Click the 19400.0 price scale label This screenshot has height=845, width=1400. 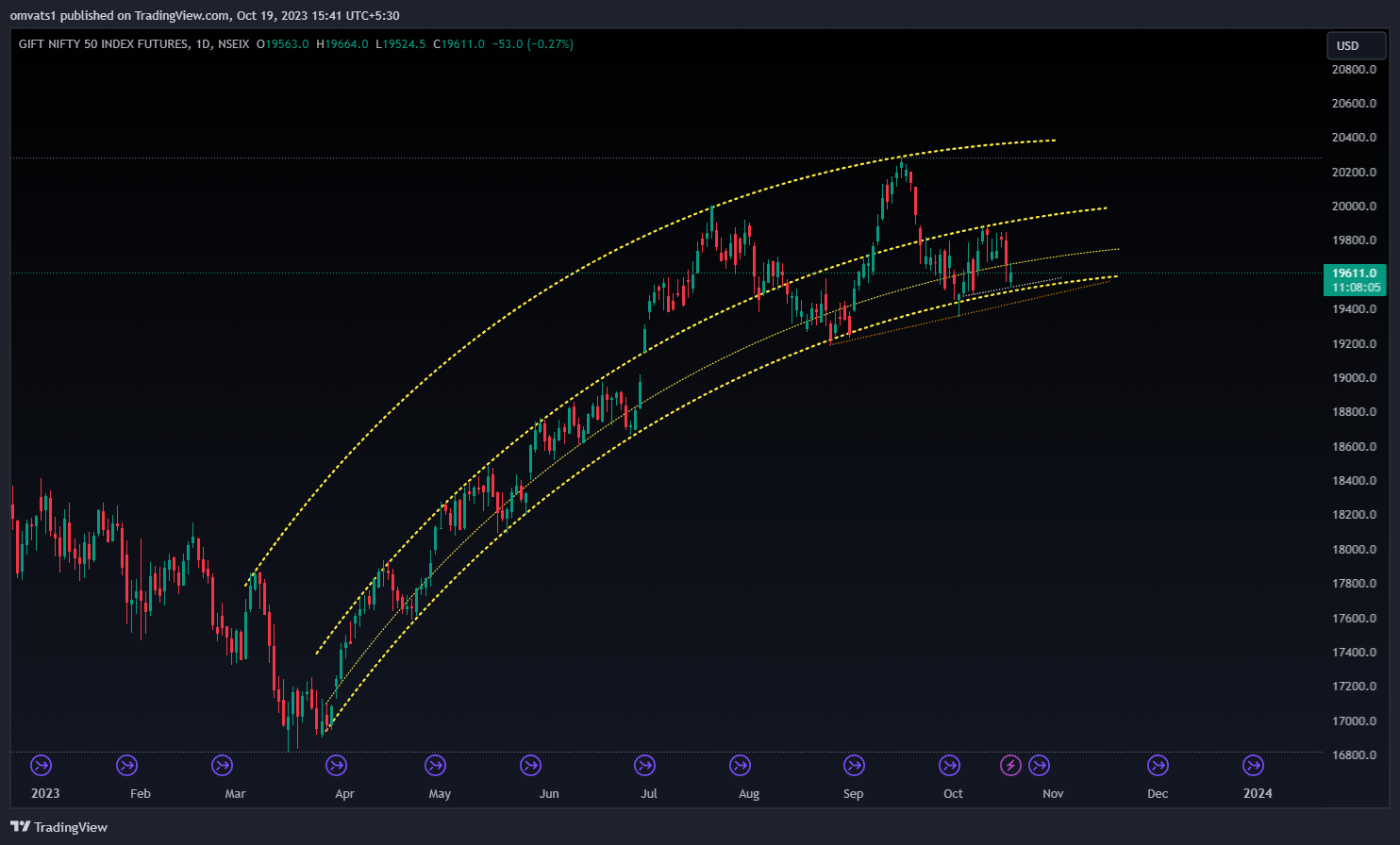pyautogui.click(x=1354, y=309)
